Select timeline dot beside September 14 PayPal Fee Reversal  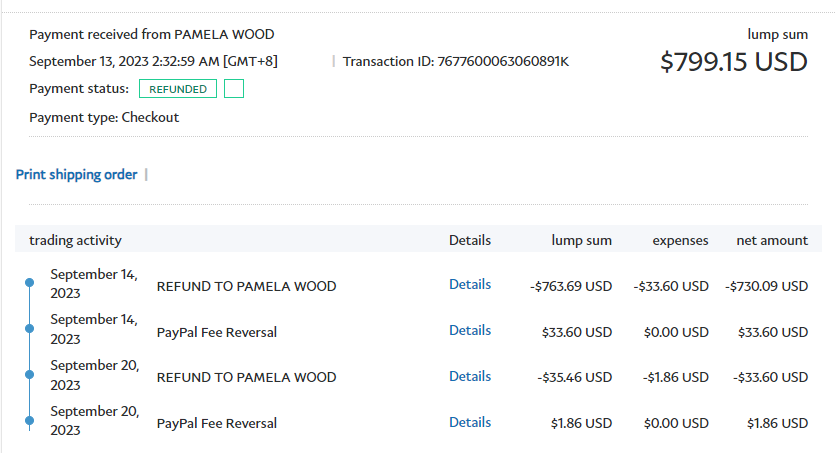point(29,329)
